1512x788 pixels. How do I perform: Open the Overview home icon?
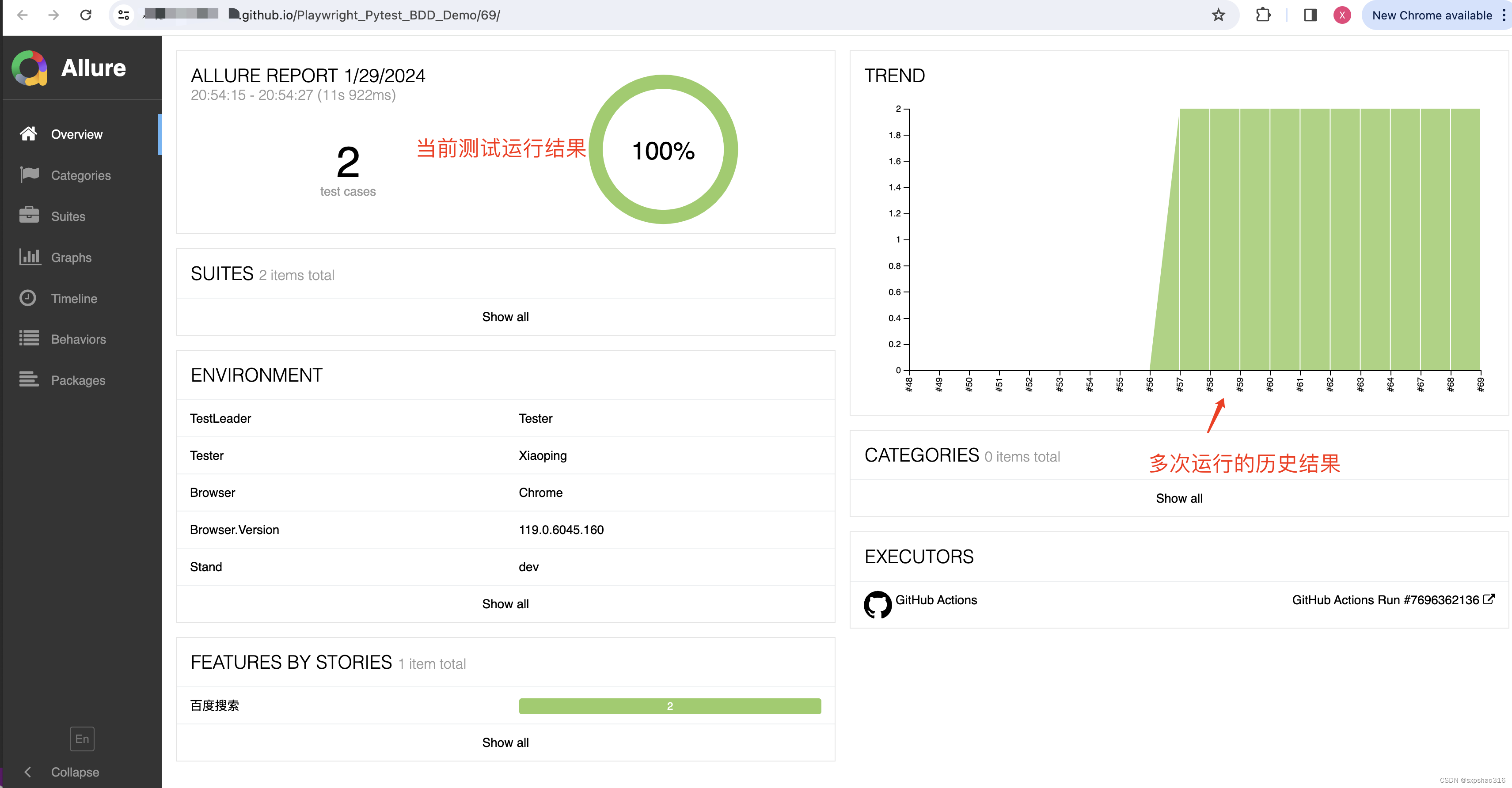click(x=28, y=134)
